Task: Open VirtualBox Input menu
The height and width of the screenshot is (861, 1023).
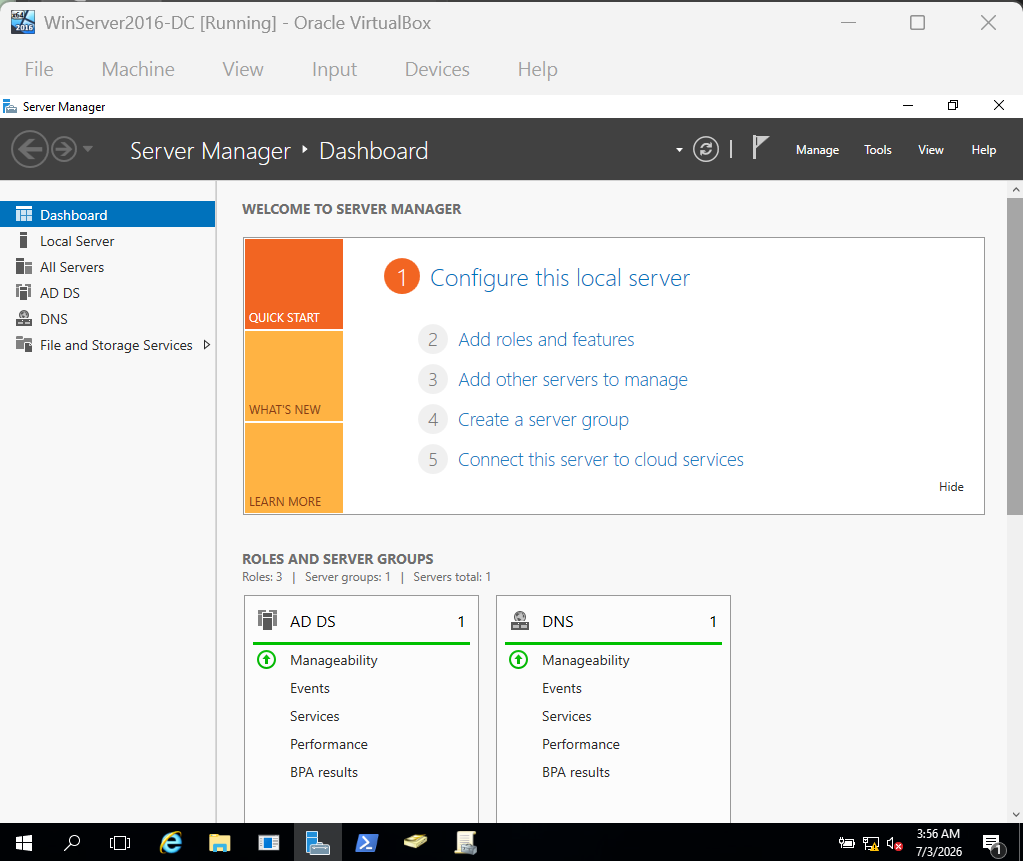Action: pos(334,69)
